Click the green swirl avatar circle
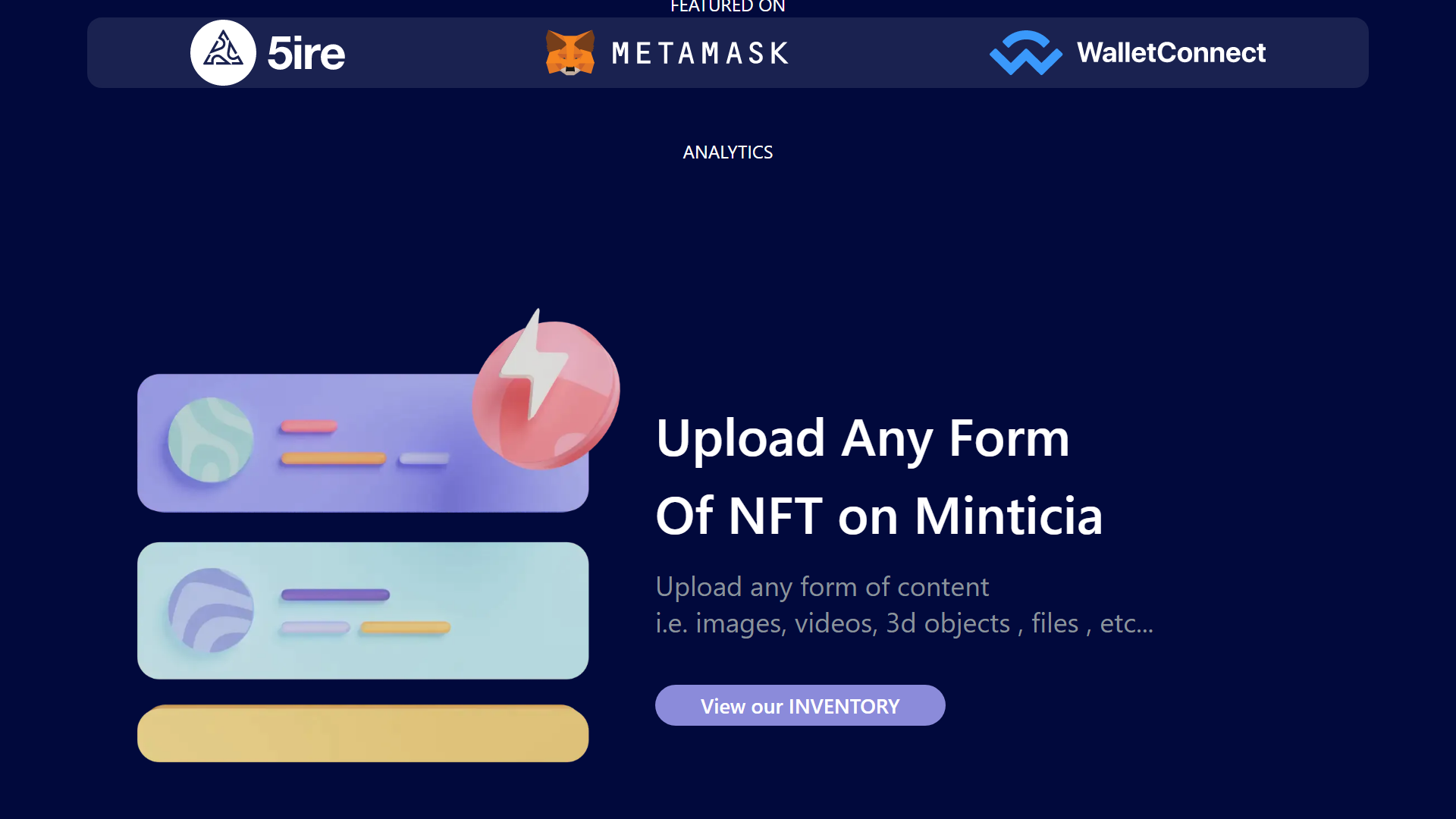This screenshot has height=819, width=1456. pos(211,440)
